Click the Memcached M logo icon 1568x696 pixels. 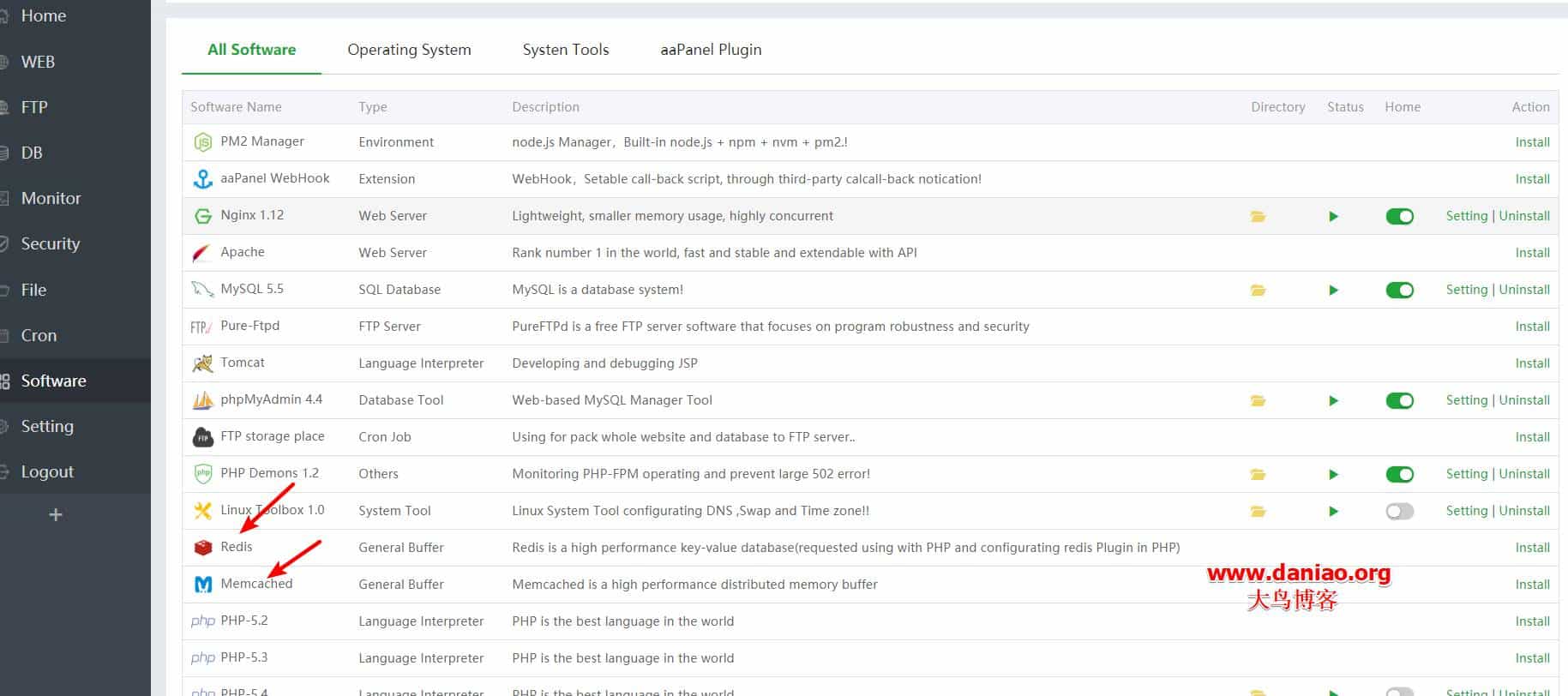click(x=202, y=585)
